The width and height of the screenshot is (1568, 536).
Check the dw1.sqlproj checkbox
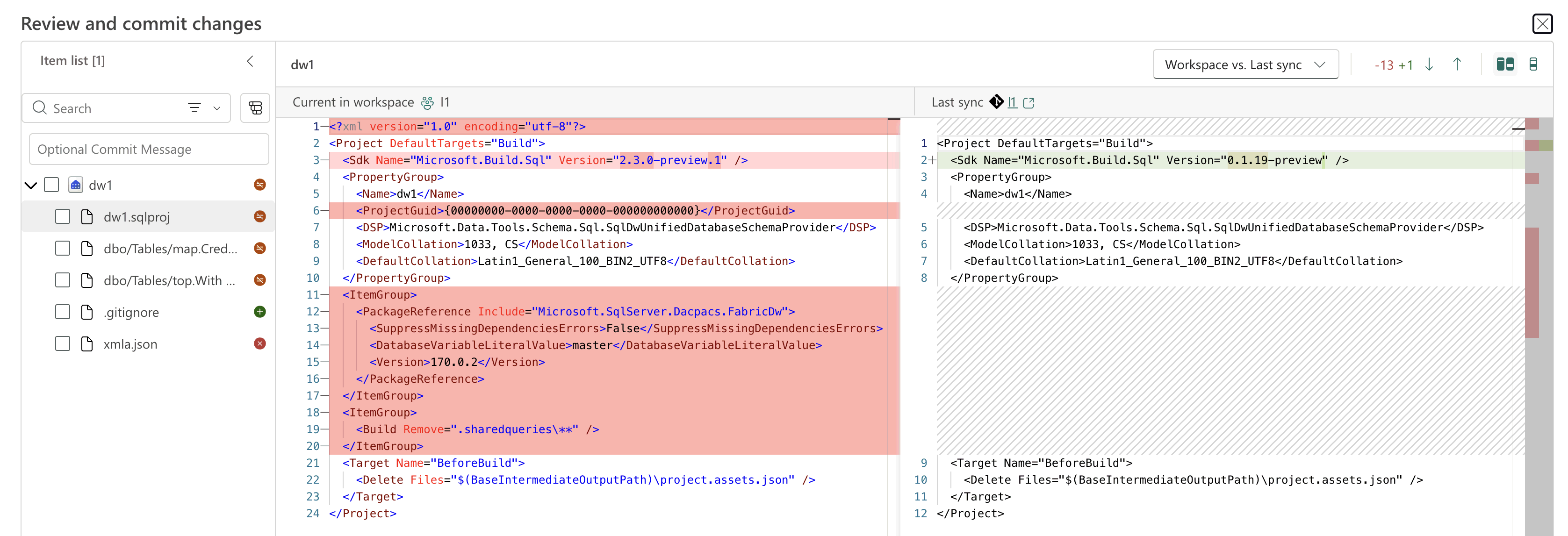pyautogui.click(x=63, y=216)
